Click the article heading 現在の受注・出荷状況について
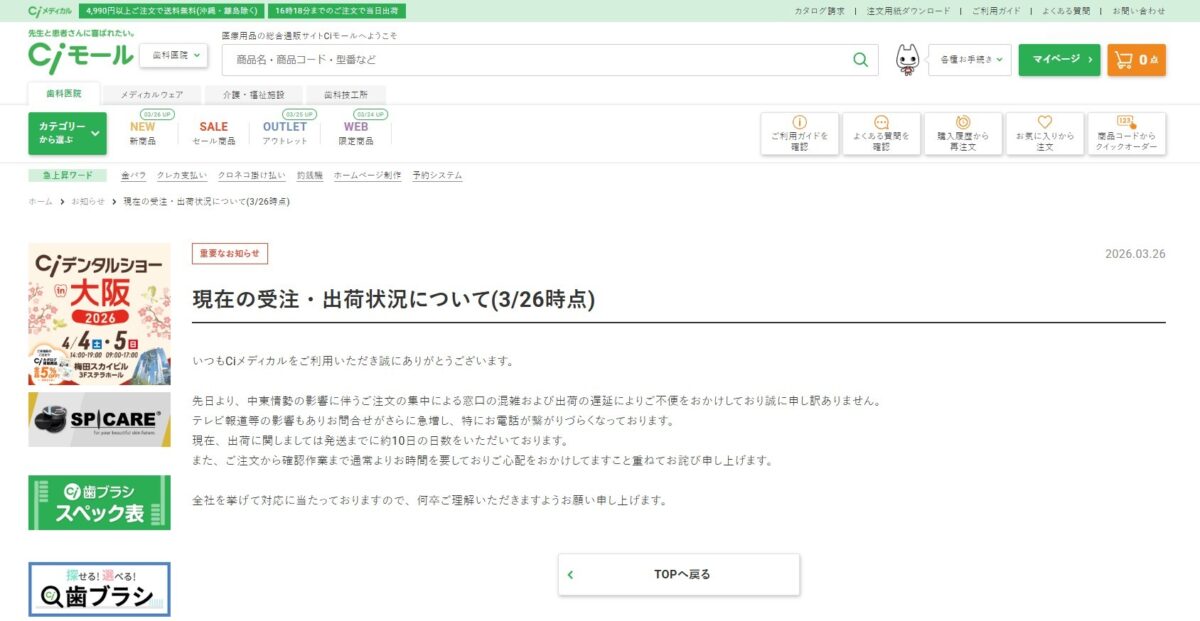The image size is (1200, 621). pyautogui.click(x=393, y=299)
